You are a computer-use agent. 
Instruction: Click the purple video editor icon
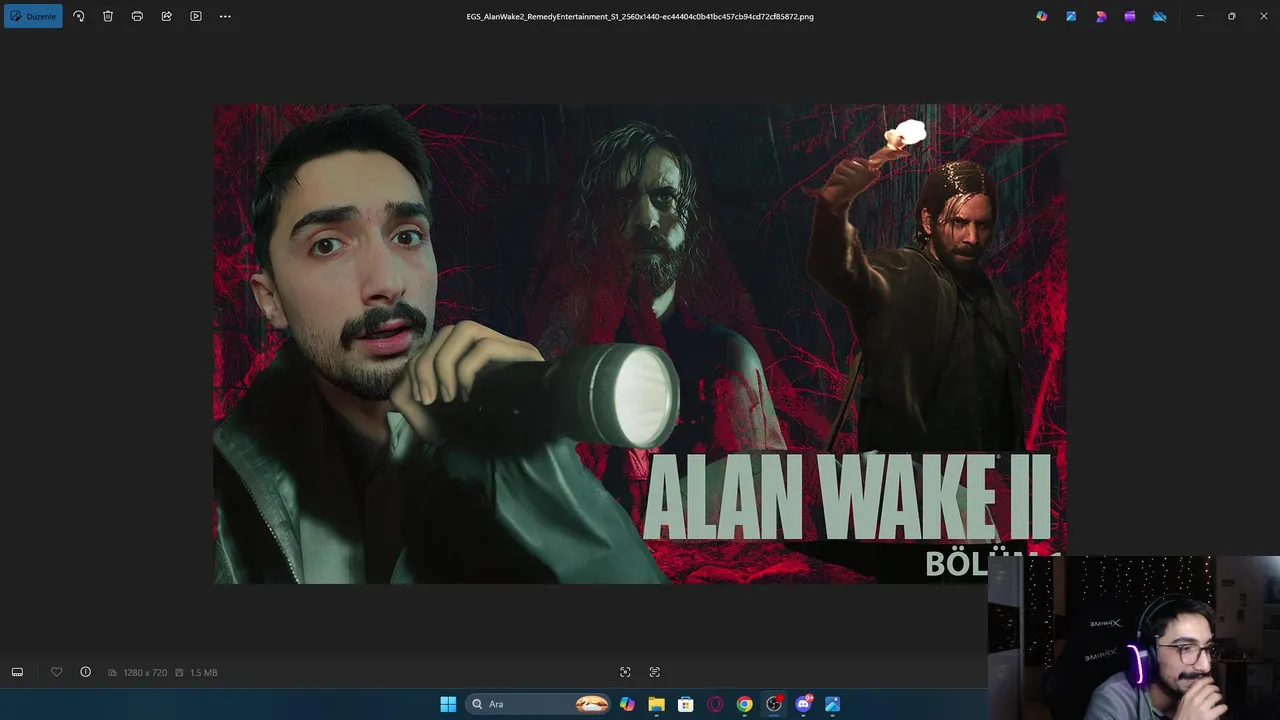pos(1130,16)
